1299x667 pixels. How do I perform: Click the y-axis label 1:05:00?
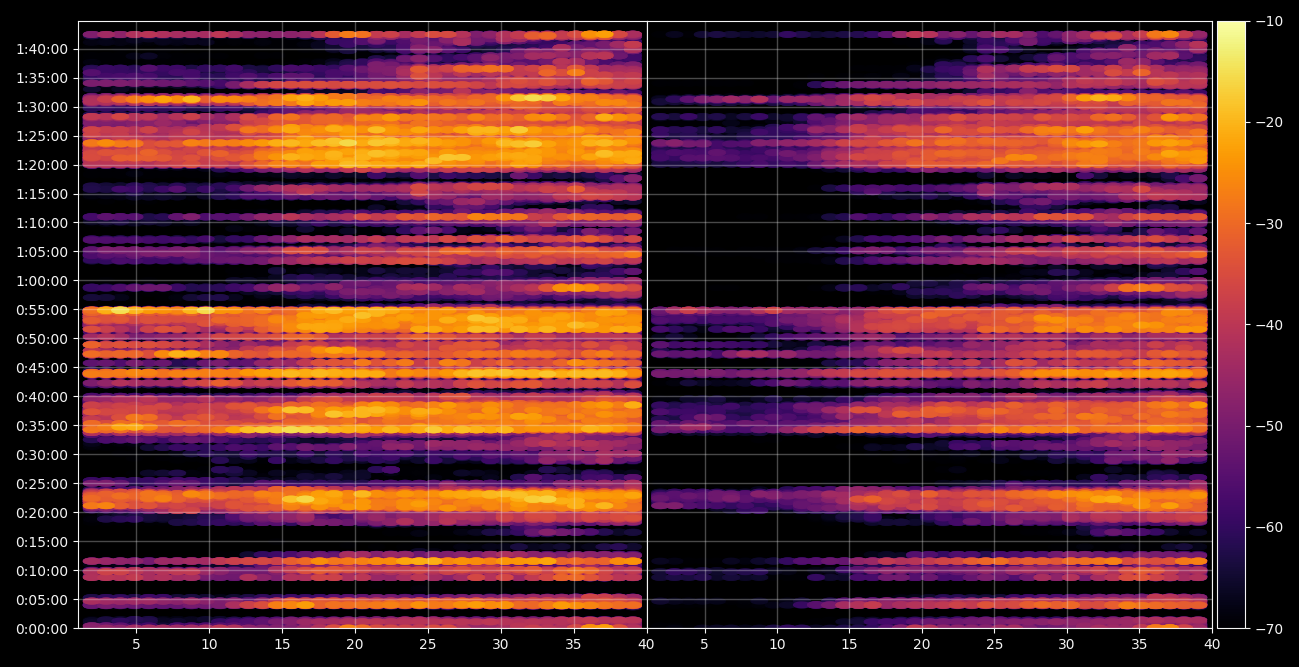click(42, 252)
